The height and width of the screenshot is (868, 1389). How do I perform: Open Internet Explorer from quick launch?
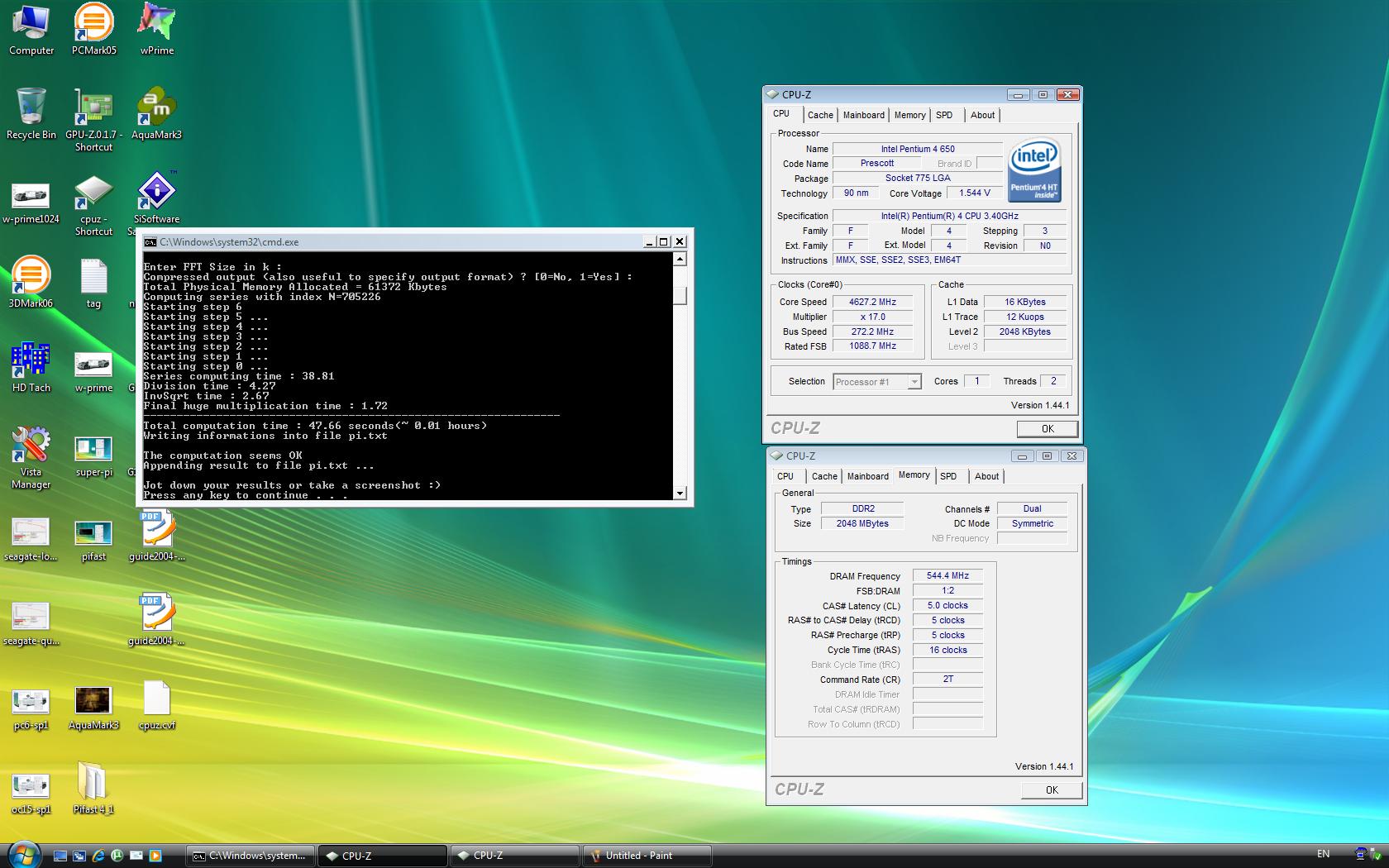tap(98, 856)
